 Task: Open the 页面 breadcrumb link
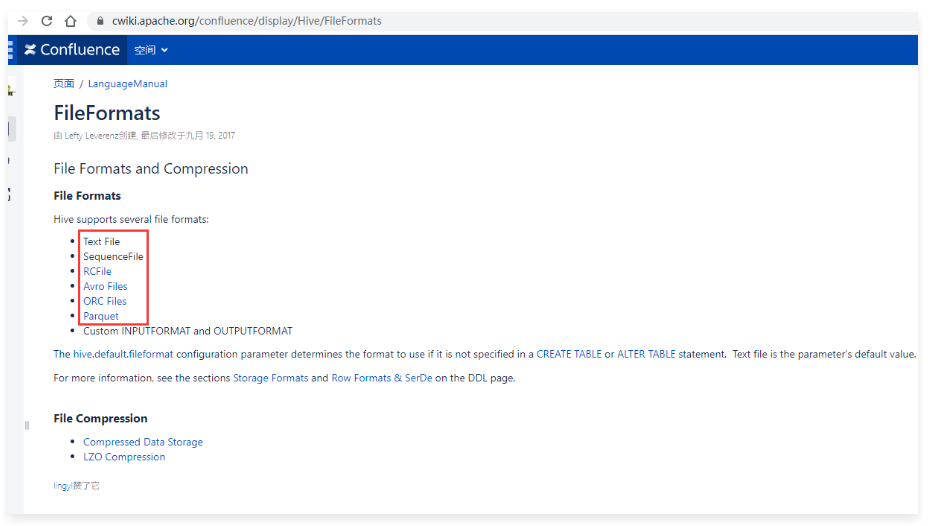point(64,83)
